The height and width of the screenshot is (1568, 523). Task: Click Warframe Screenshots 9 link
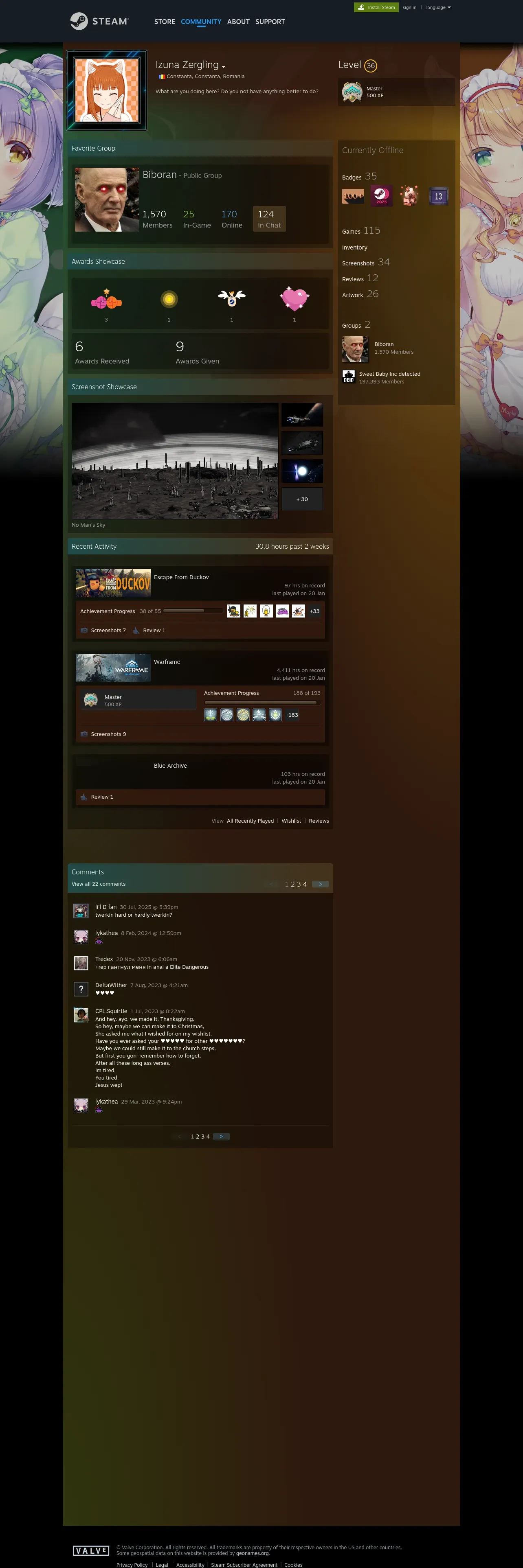click(108, 734)
